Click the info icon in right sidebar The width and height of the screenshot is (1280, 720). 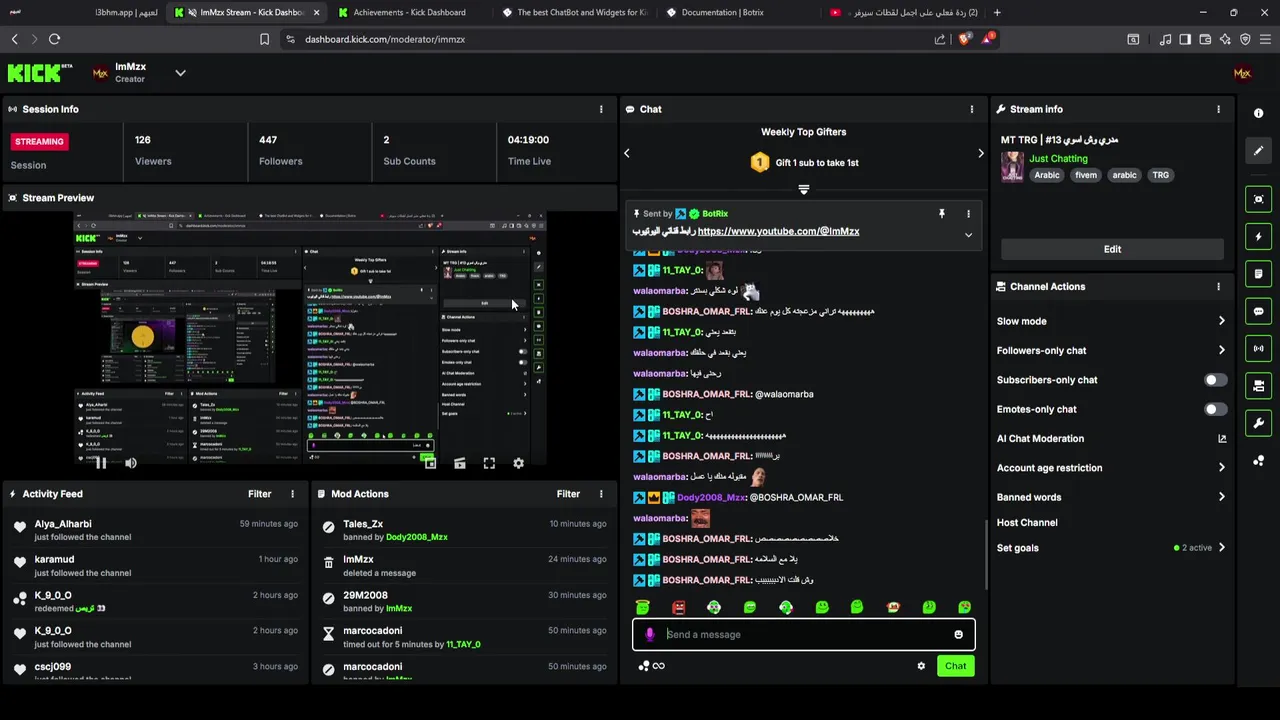(1259, 113)
